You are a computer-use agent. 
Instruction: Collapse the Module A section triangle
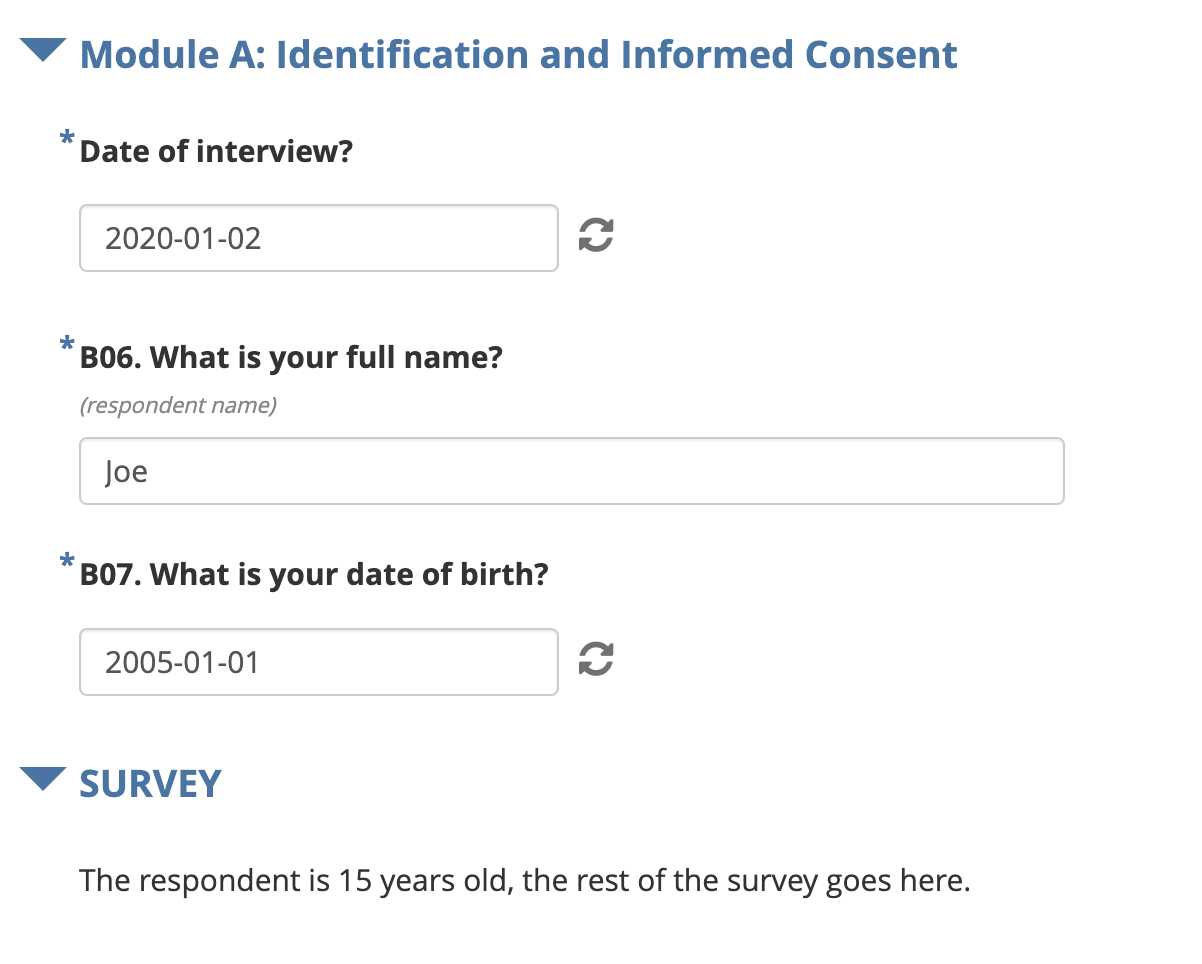[43, 50]
